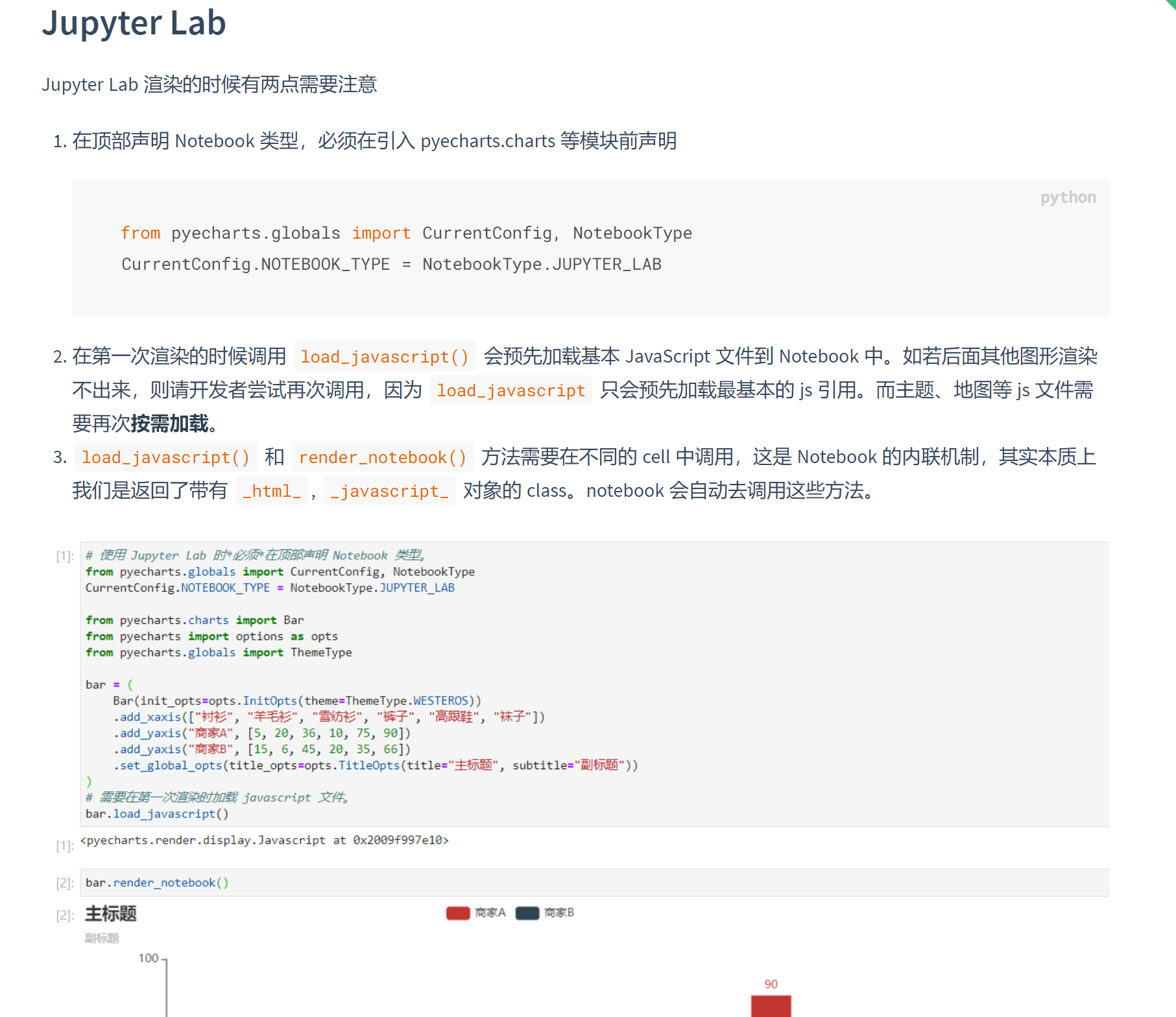Click the 100 mark on the chart y-axis
1176x1017 pixels.
(x=148, y=958)
